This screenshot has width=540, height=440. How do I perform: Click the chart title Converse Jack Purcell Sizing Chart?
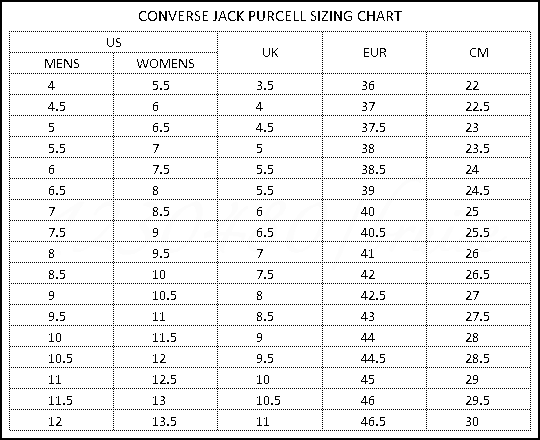pyautogui.click(x=270, y=16)
